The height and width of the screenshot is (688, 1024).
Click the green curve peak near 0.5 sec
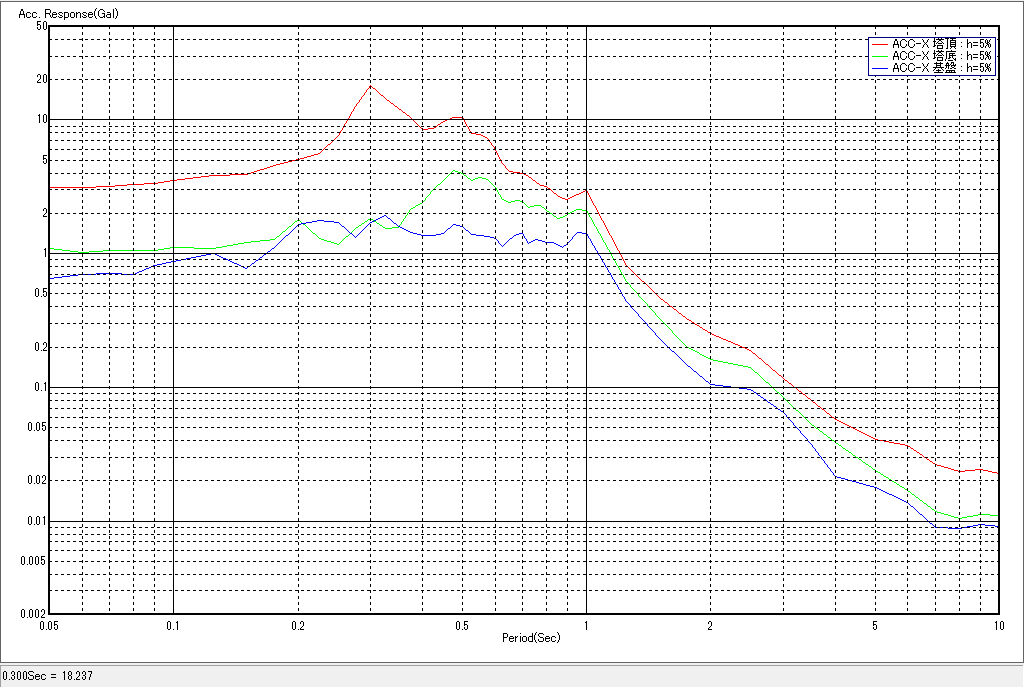point(455,170)
